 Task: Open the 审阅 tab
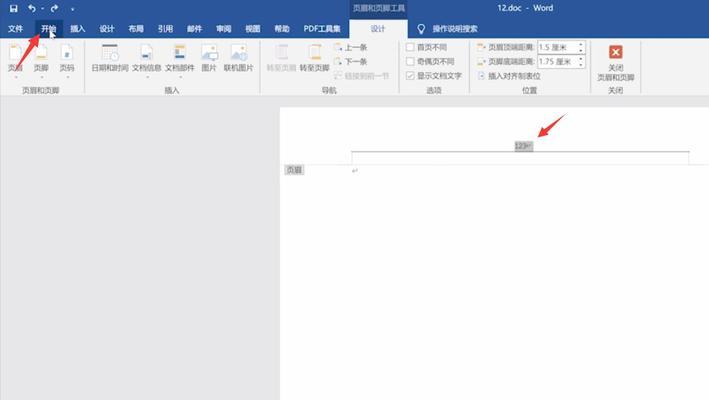223,28
